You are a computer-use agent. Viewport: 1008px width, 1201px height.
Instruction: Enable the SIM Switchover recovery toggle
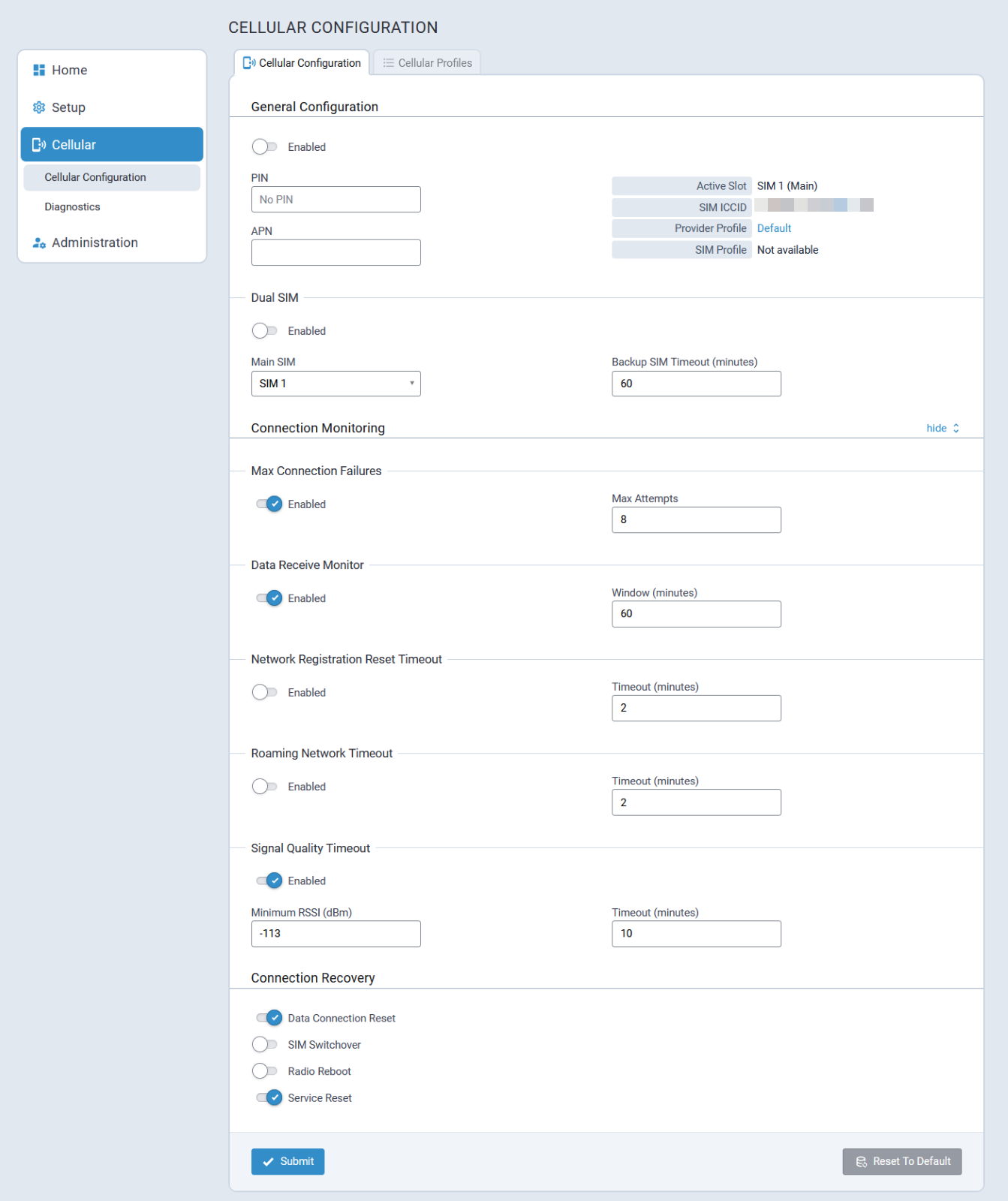tap(265, 1045)
